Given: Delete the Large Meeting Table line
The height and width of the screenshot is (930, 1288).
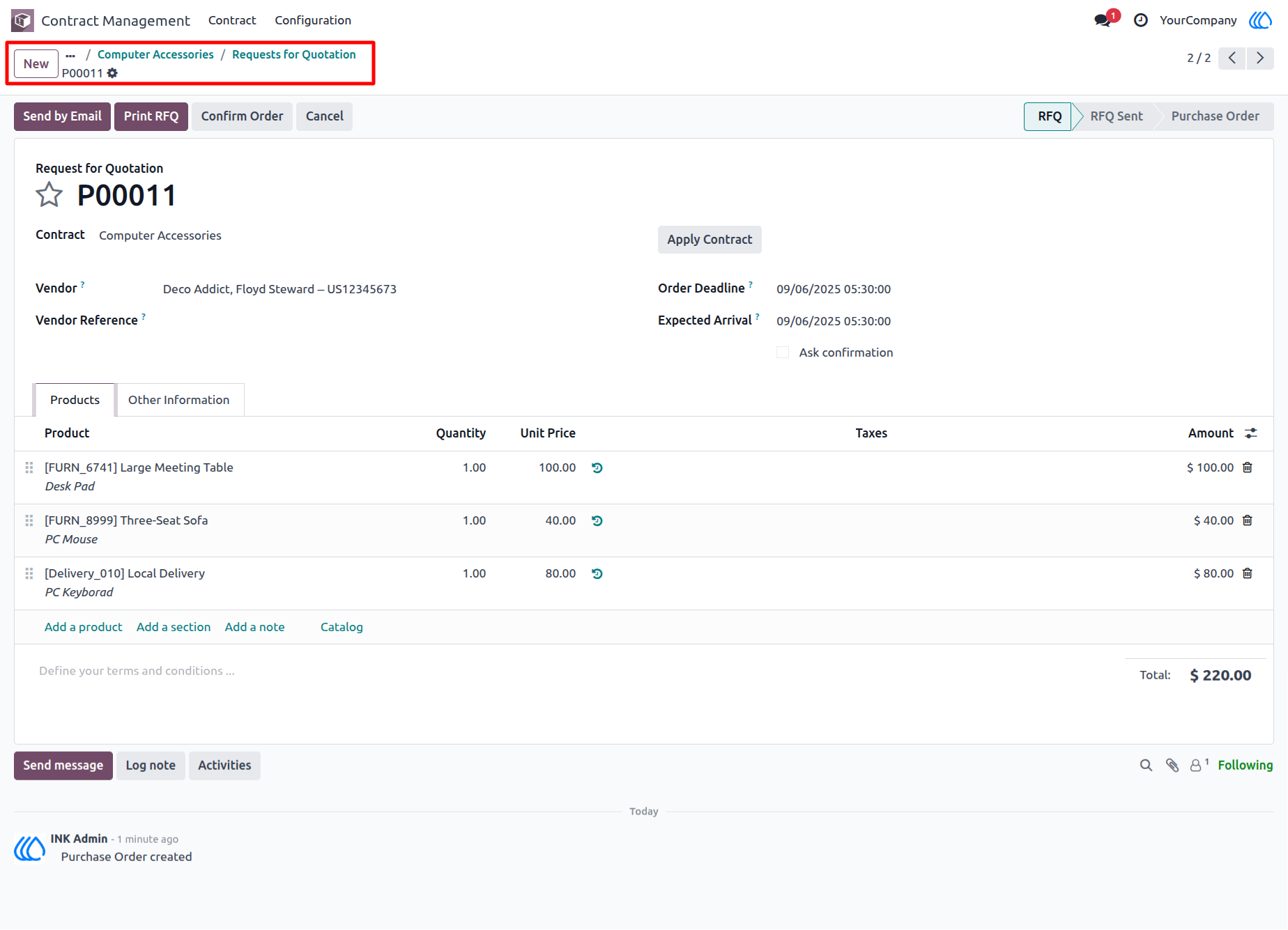Looking at the screenshot, I should (x=1248, y=467).
